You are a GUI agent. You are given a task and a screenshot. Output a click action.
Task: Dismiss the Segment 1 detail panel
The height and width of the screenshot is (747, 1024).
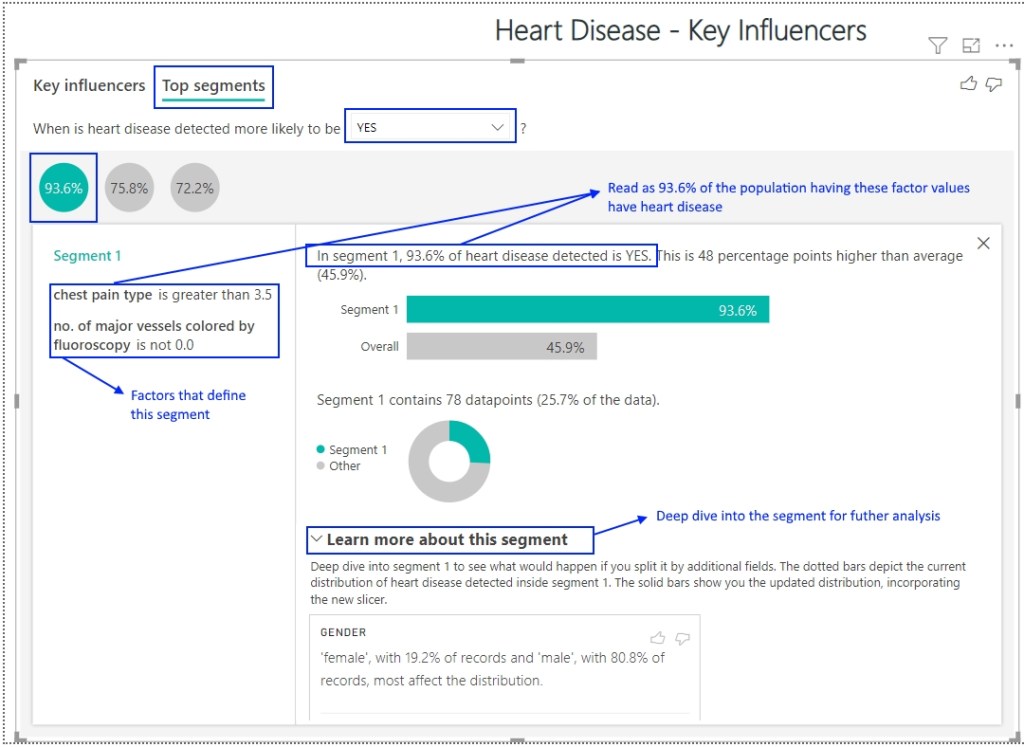click(983, 242)
